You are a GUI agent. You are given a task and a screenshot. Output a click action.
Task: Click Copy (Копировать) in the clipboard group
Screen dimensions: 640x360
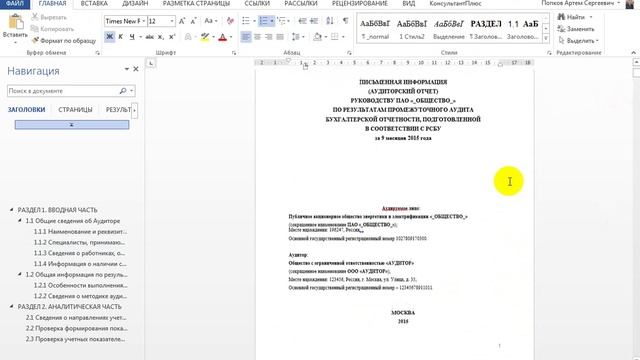pos(53,29)
